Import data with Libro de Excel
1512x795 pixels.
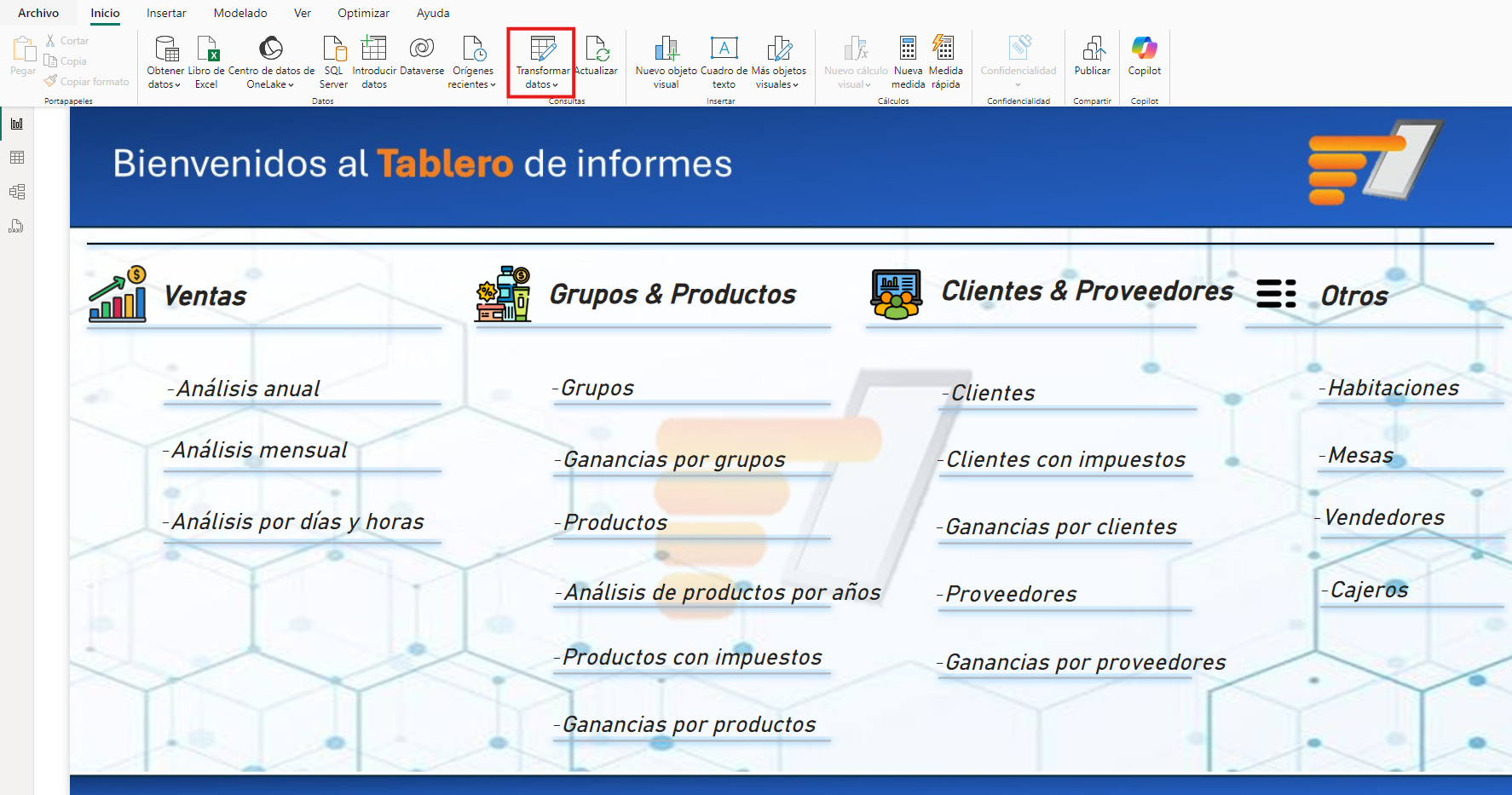(206, 61)
